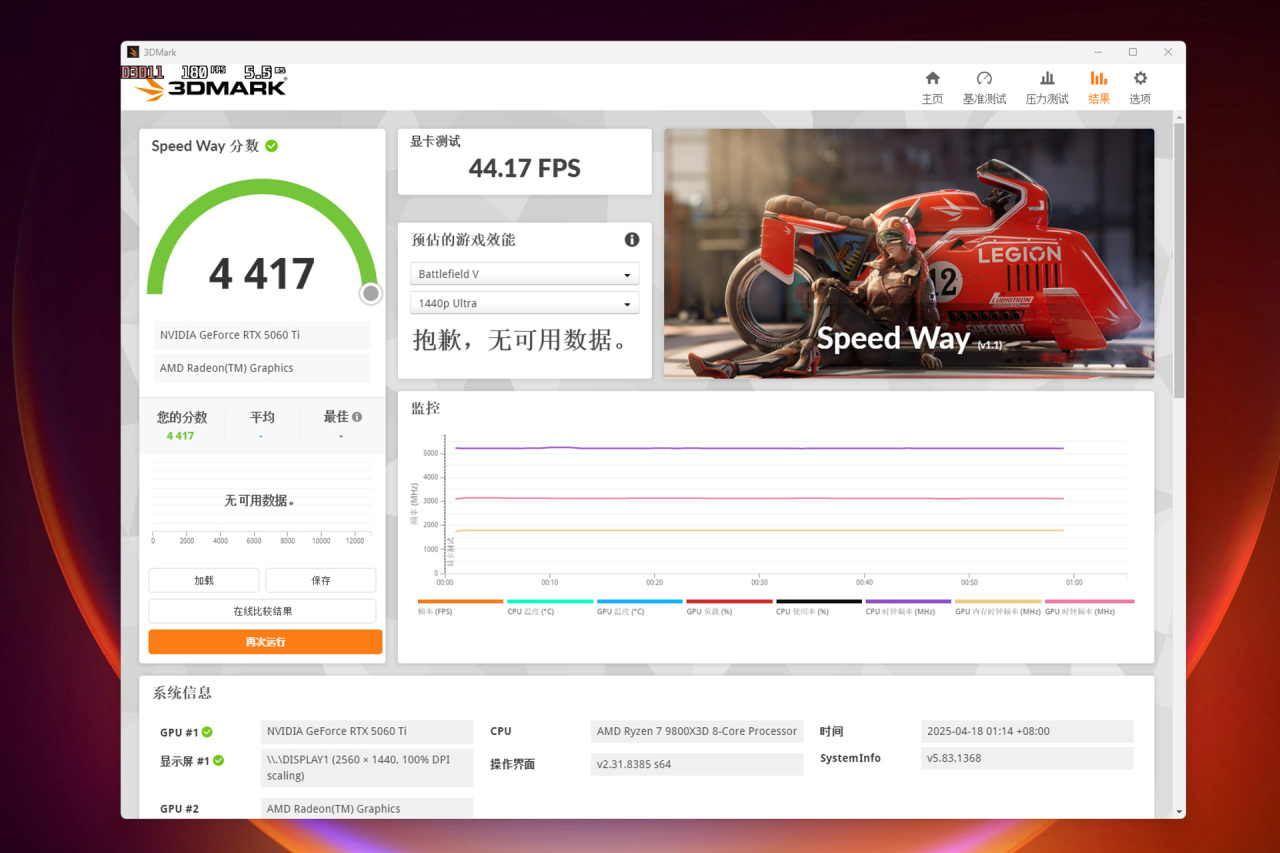The image size is (1280, 853).
Task: Click the GPU #2 value AMD Radeon(TM) Graphics
Action: pos(367,809)
